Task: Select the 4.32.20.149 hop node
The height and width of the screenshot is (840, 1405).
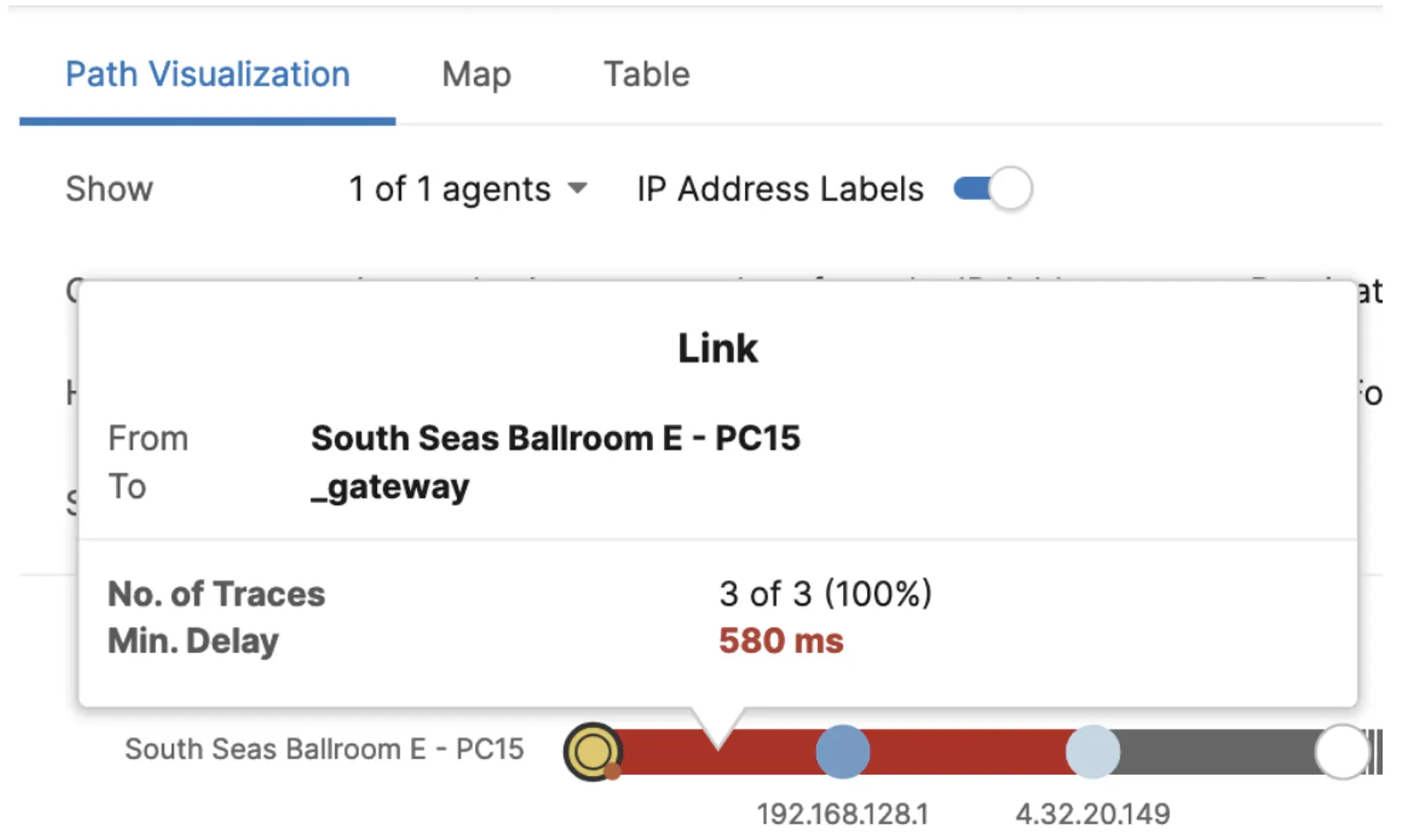Action: (1092, 751)
